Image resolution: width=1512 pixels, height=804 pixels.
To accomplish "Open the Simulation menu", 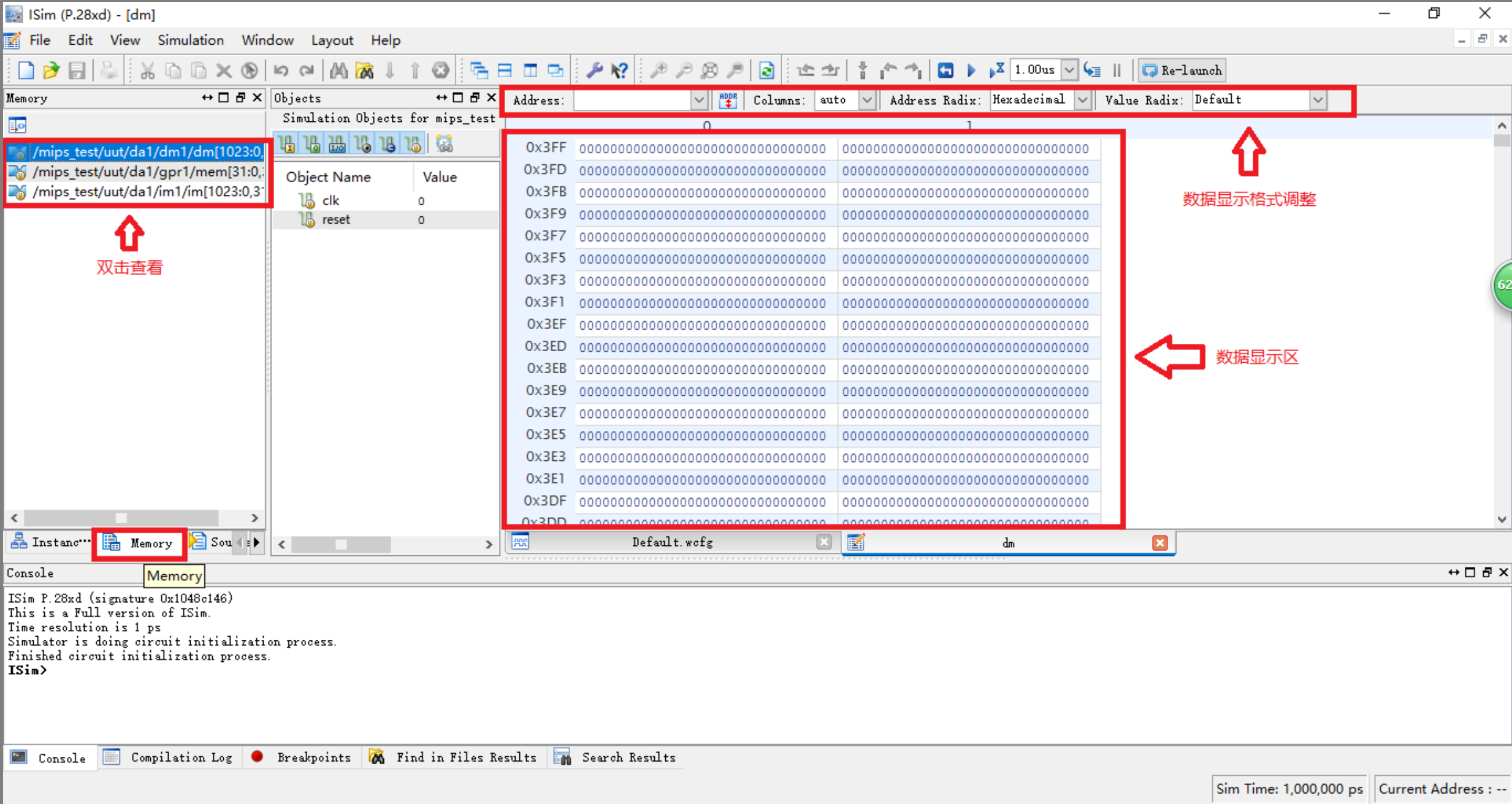I will 190,40.
